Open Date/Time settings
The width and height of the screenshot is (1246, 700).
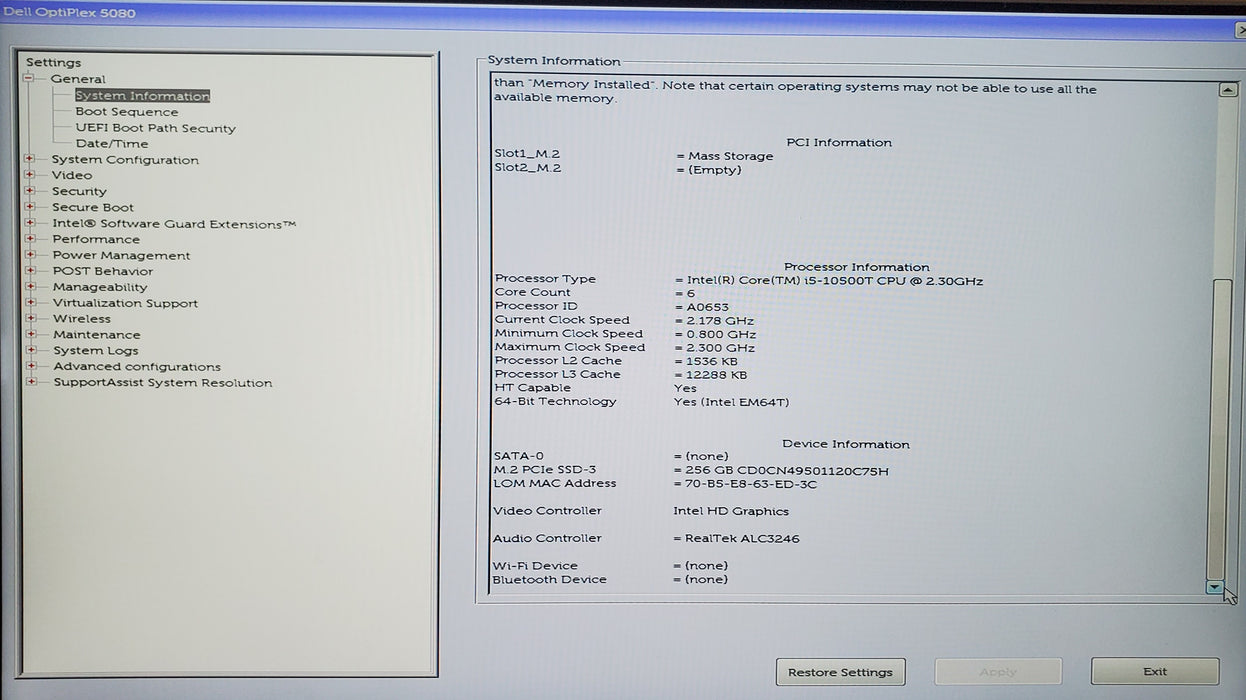tap(112, 144)
